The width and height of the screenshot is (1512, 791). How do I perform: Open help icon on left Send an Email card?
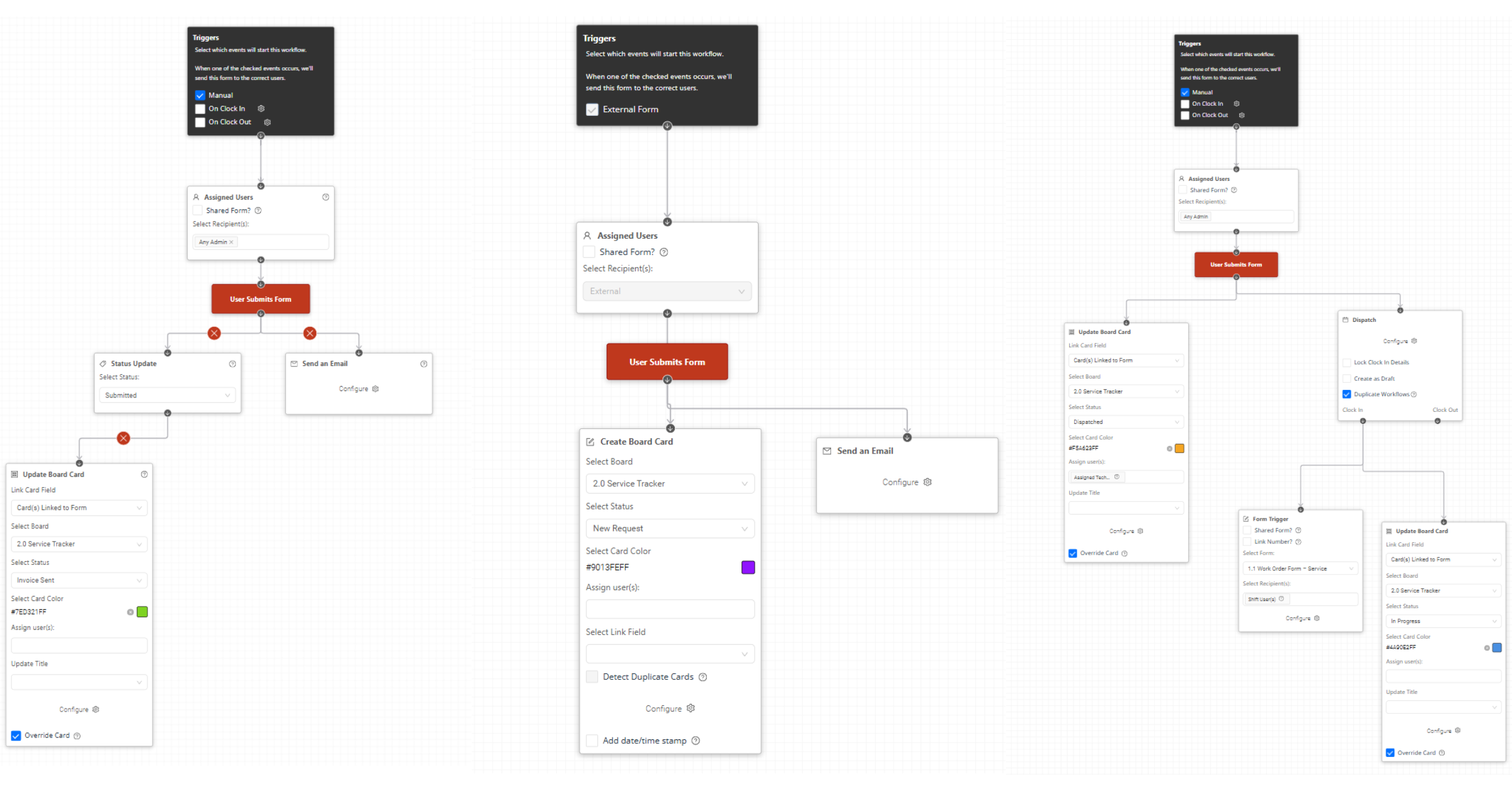click(x=424, y=363)
